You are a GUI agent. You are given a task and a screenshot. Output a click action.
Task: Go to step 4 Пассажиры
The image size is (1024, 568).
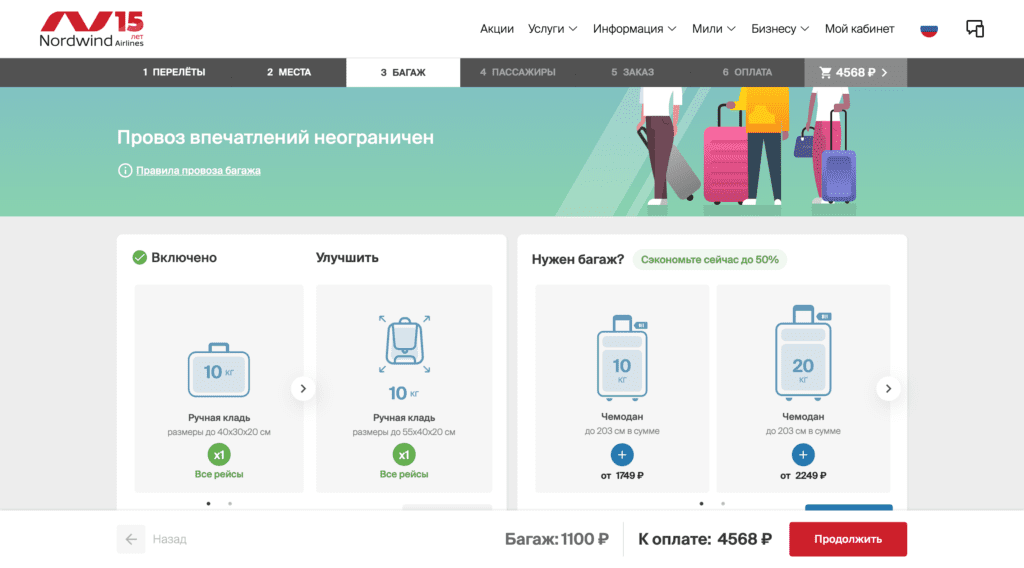click(518, 72)
